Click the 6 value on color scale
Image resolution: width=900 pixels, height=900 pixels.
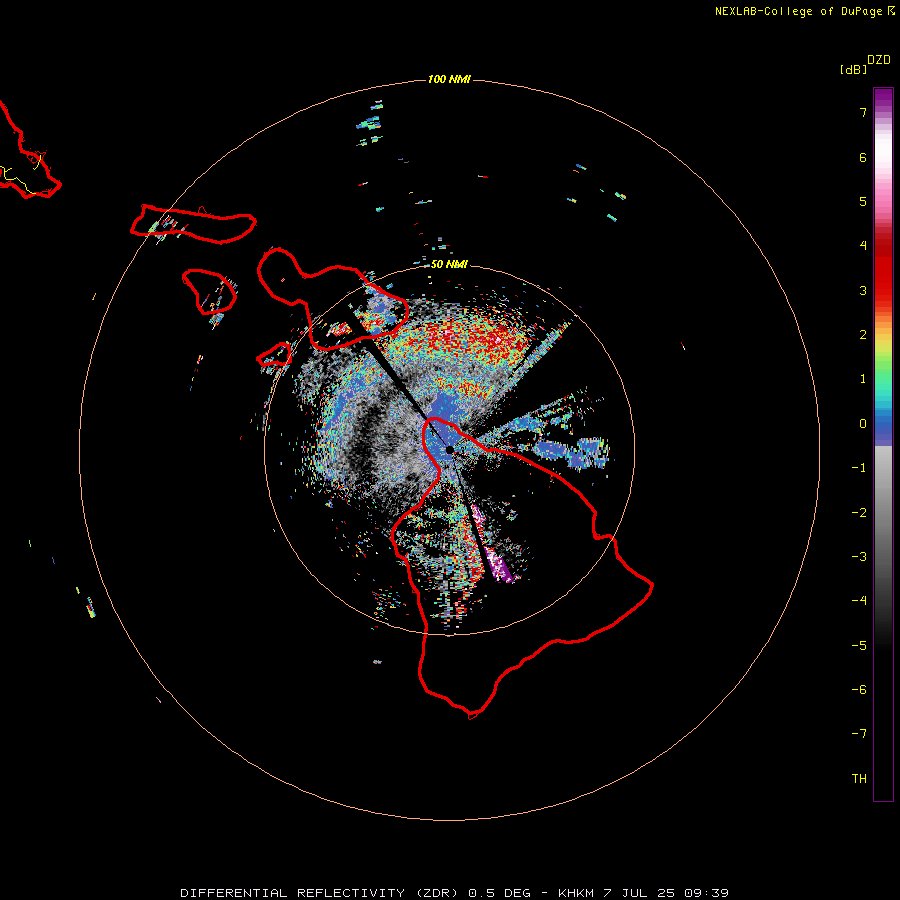tap(863, 157)
